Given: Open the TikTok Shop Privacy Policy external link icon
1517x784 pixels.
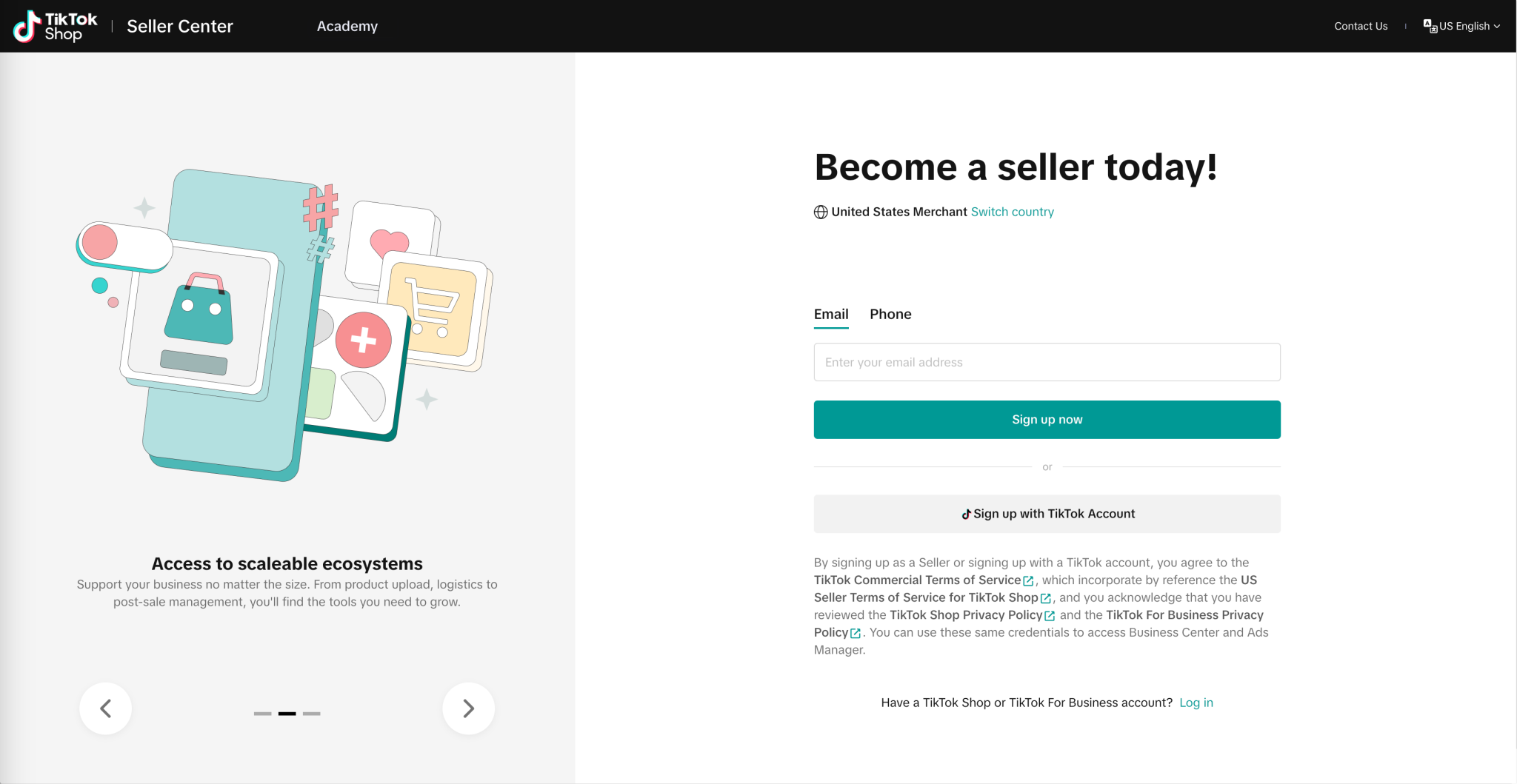Looking at the screenshot, I should (x=1050, y=615).
